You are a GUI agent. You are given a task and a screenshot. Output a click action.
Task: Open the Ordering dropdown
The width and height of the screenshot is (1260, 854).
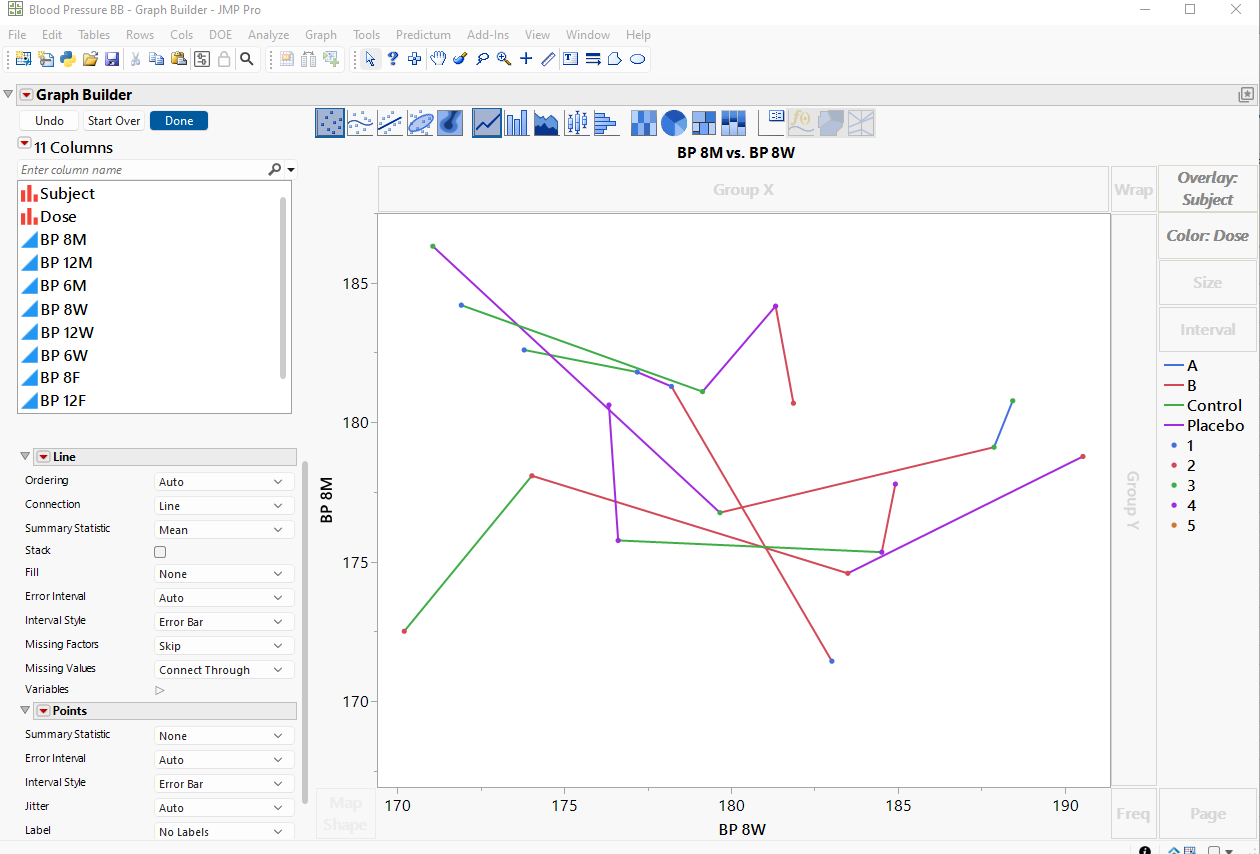pyautogui.click(x=224, y=482)
